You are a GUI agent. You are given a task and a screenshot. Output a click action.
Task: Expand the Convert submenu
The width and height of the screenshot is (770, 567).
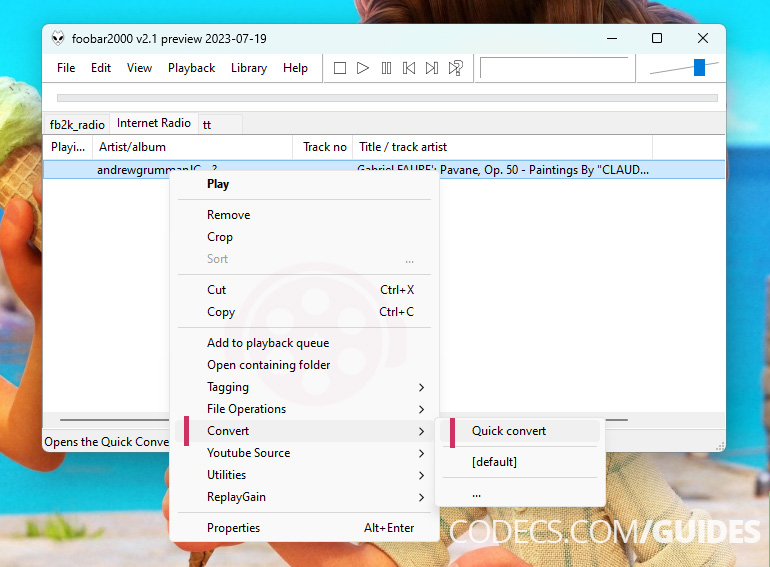click(x=304, y=431)
